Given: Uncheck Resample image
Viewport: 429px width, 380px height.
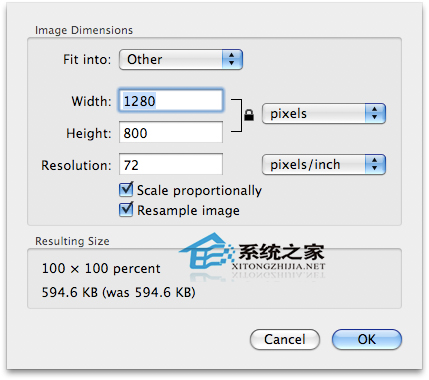Looking at the screenshot, I should click(x=126, y=209).
